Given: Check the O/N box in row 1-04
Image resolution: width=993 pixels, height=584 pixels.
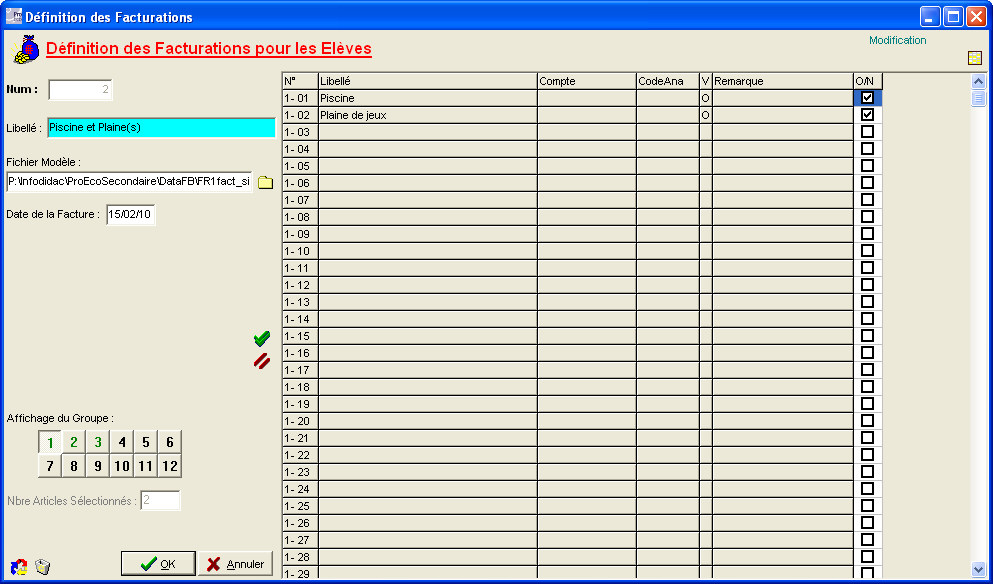Looking at the screenshot, I should pyautogui.click(x=868, y=149).
